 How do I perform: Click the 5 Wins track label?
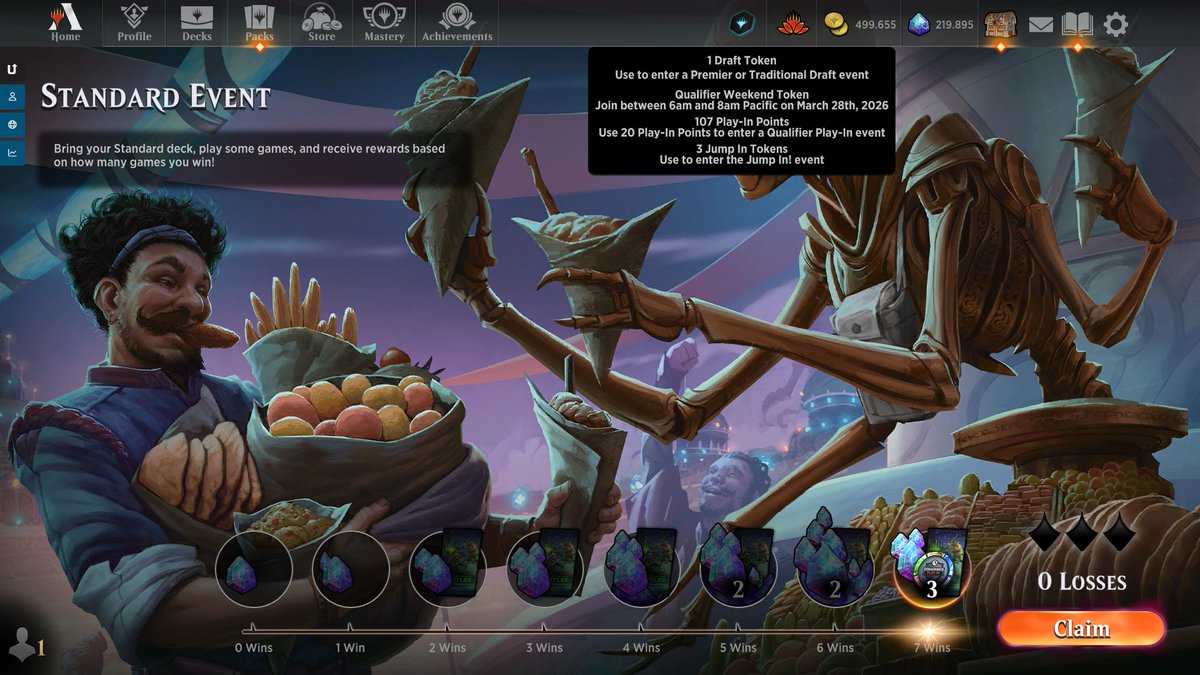pos(738,647)
